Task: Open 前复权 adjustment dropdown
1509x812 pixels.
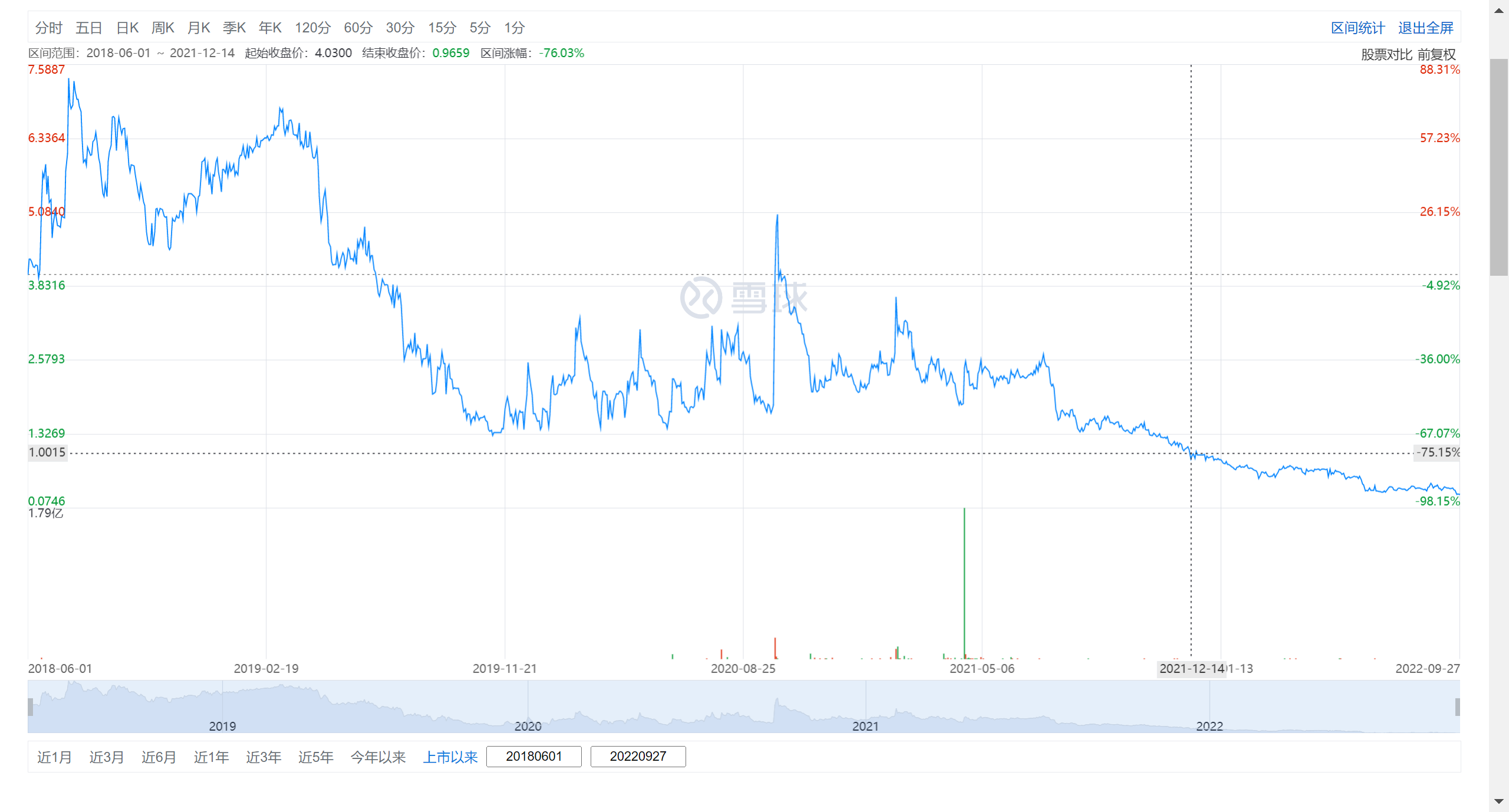Action: click(x=1436, y=55)
